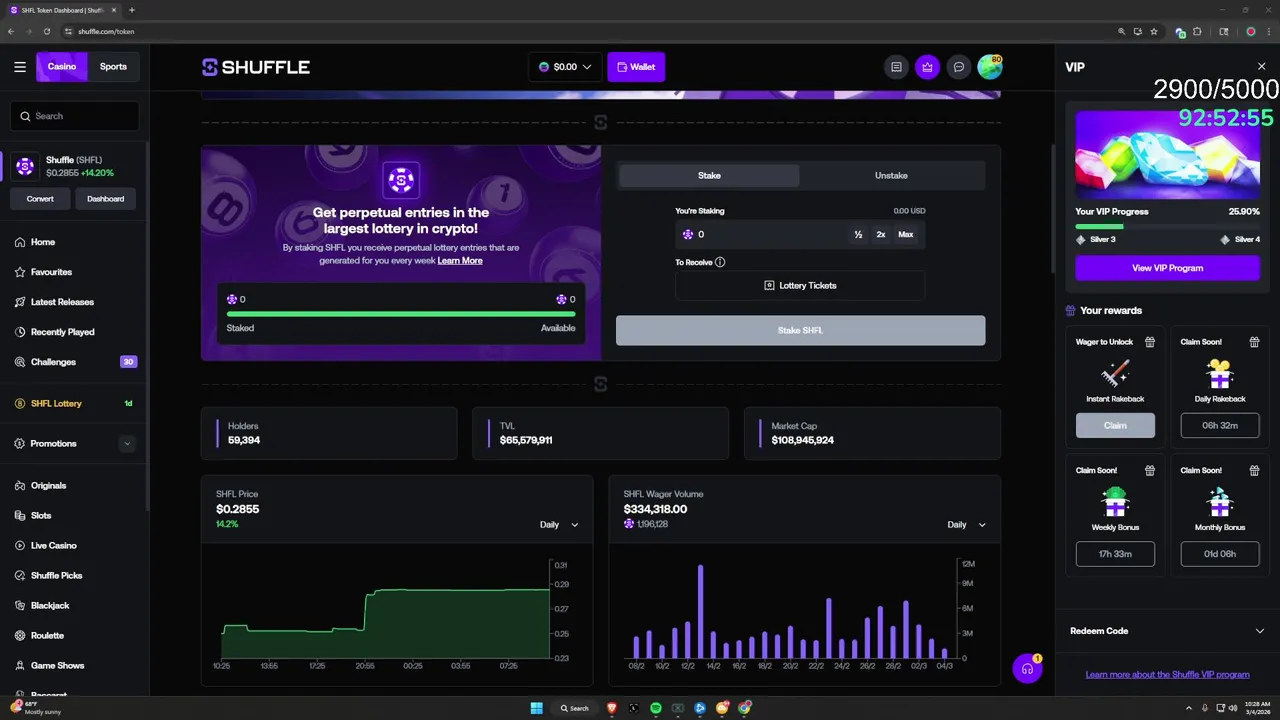
Task: Open browser extensions puzzle icon
Action: (1197, 31)
